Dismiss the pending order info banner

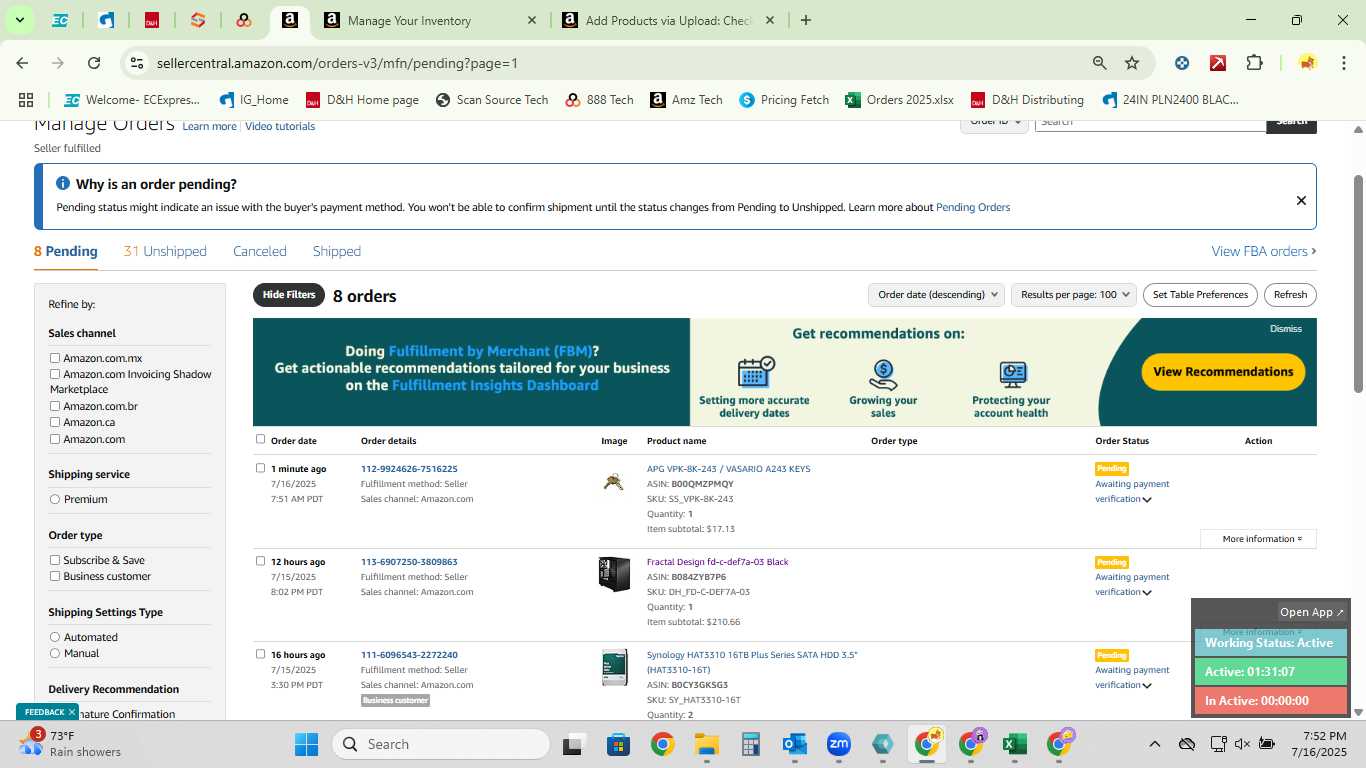pyautogui.click(x=1301, y=200)
